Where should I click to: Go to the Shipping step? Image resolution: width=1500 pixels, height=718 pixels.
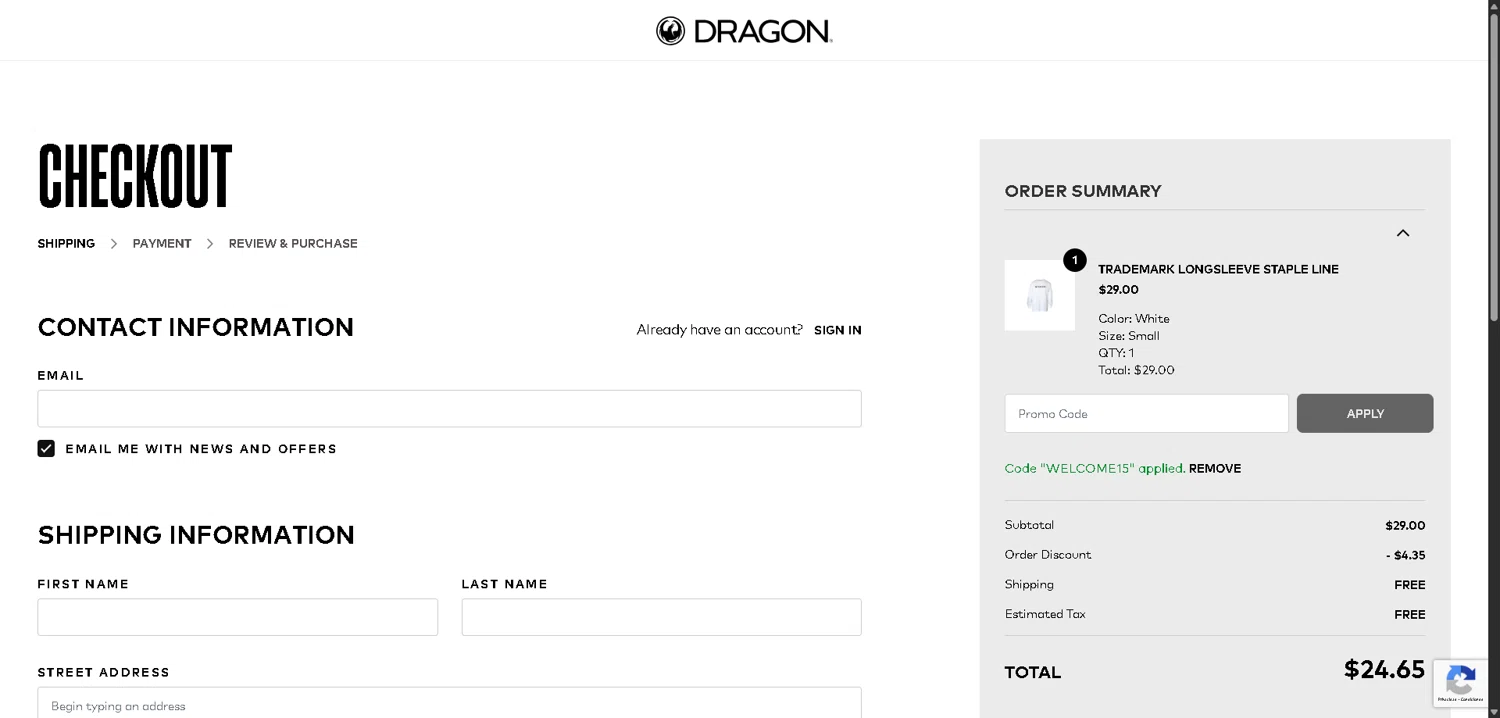click(x=66, y=243)
